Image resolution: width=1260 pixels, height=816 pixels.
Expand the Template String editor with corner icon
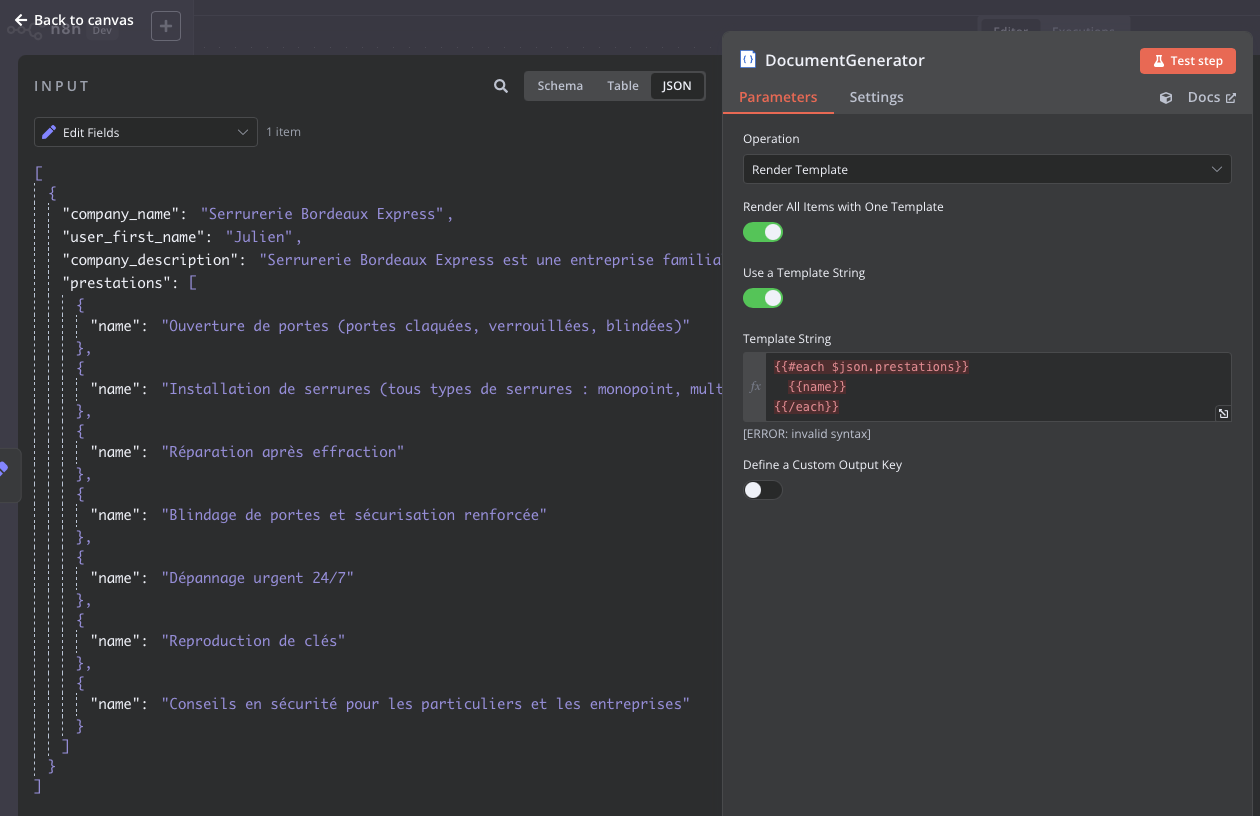tap(1222, 413)
